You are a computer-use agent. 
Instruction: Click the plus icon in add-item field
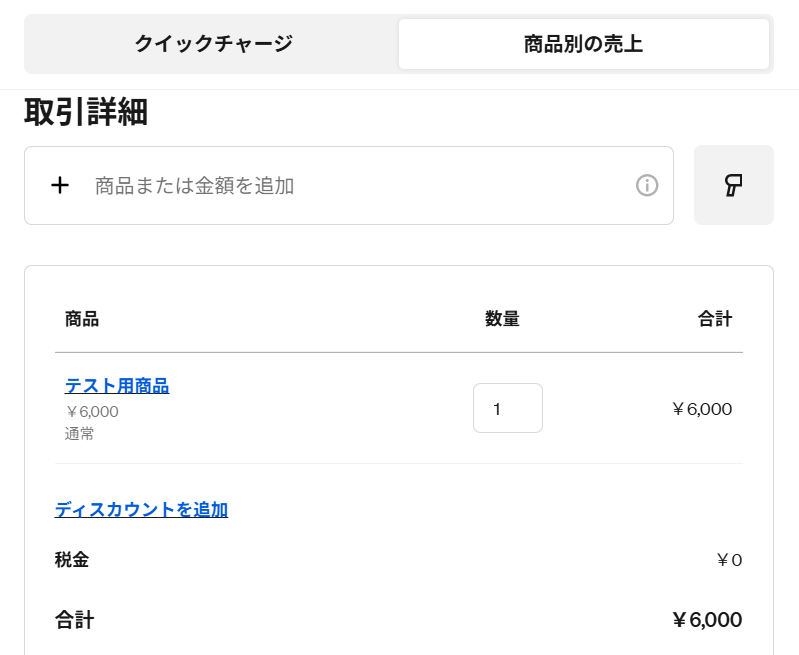pyautogui.click(x=60, y=186)
